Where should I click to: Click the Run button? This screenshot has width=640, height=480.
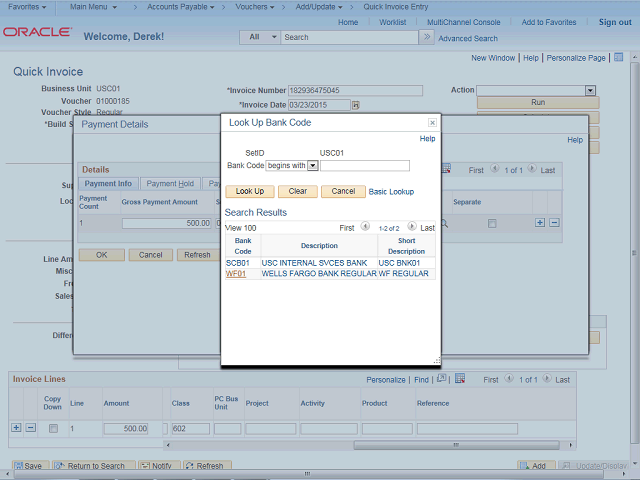pos(538,102)
